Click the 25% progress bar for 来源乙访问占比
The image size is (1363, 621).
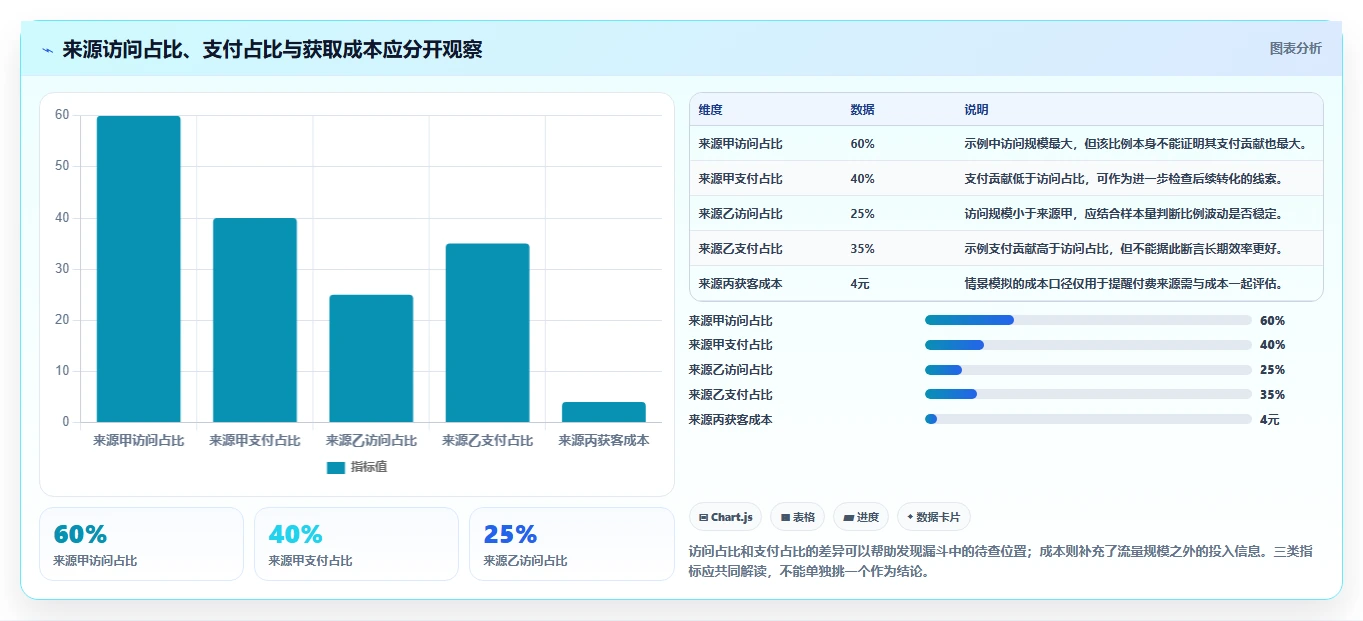coord(1088,370)
